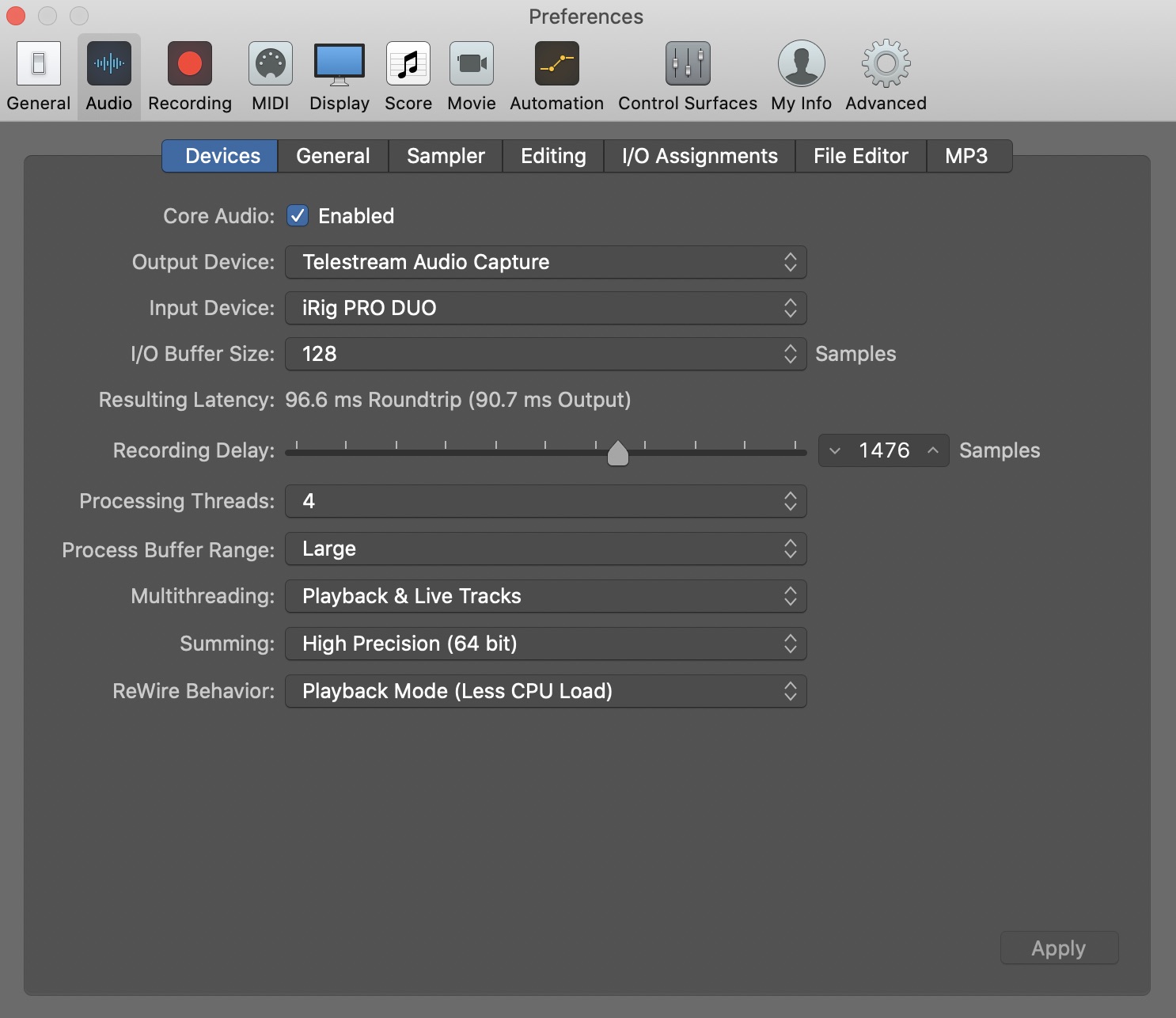1176x1018 pixels.
Task: Open the My Info preferences icon
Action: 802,64
